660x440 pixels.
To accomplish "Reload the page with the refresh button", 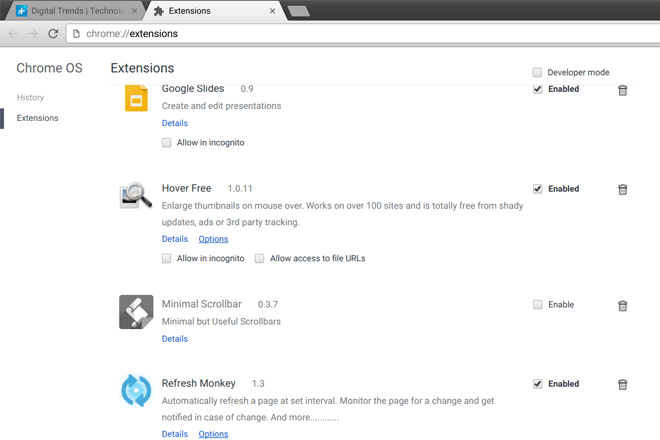I will click(x=53, y=33).
